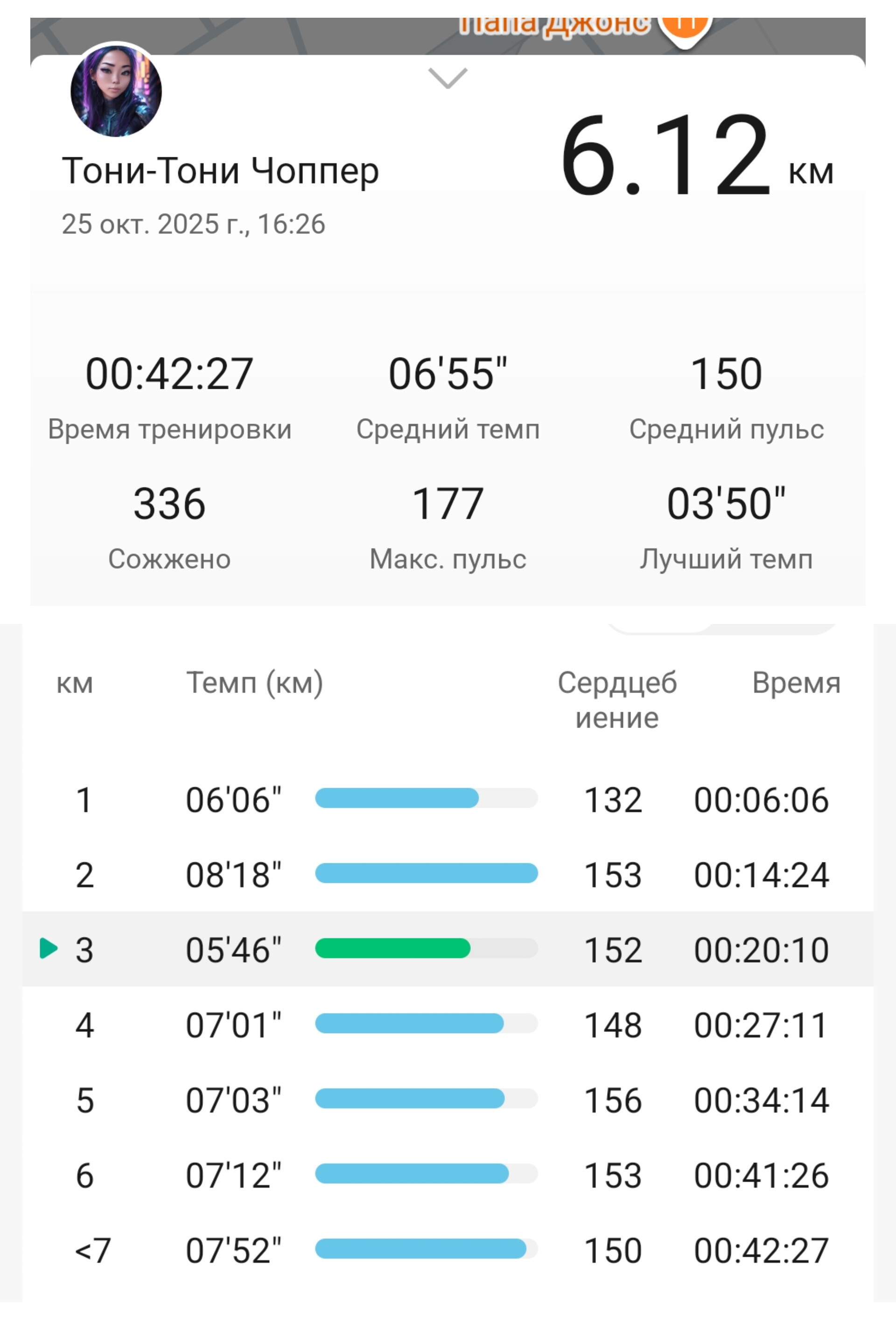Select the last partial <7 split row
Screen dimensions: 896x1344
[x=448, y=1250]
